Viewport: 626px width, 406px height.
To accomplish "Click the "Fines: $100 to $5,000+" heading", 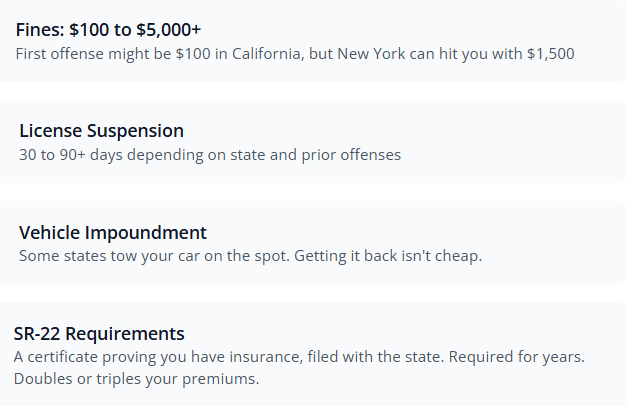I will [x=109, y=29].
